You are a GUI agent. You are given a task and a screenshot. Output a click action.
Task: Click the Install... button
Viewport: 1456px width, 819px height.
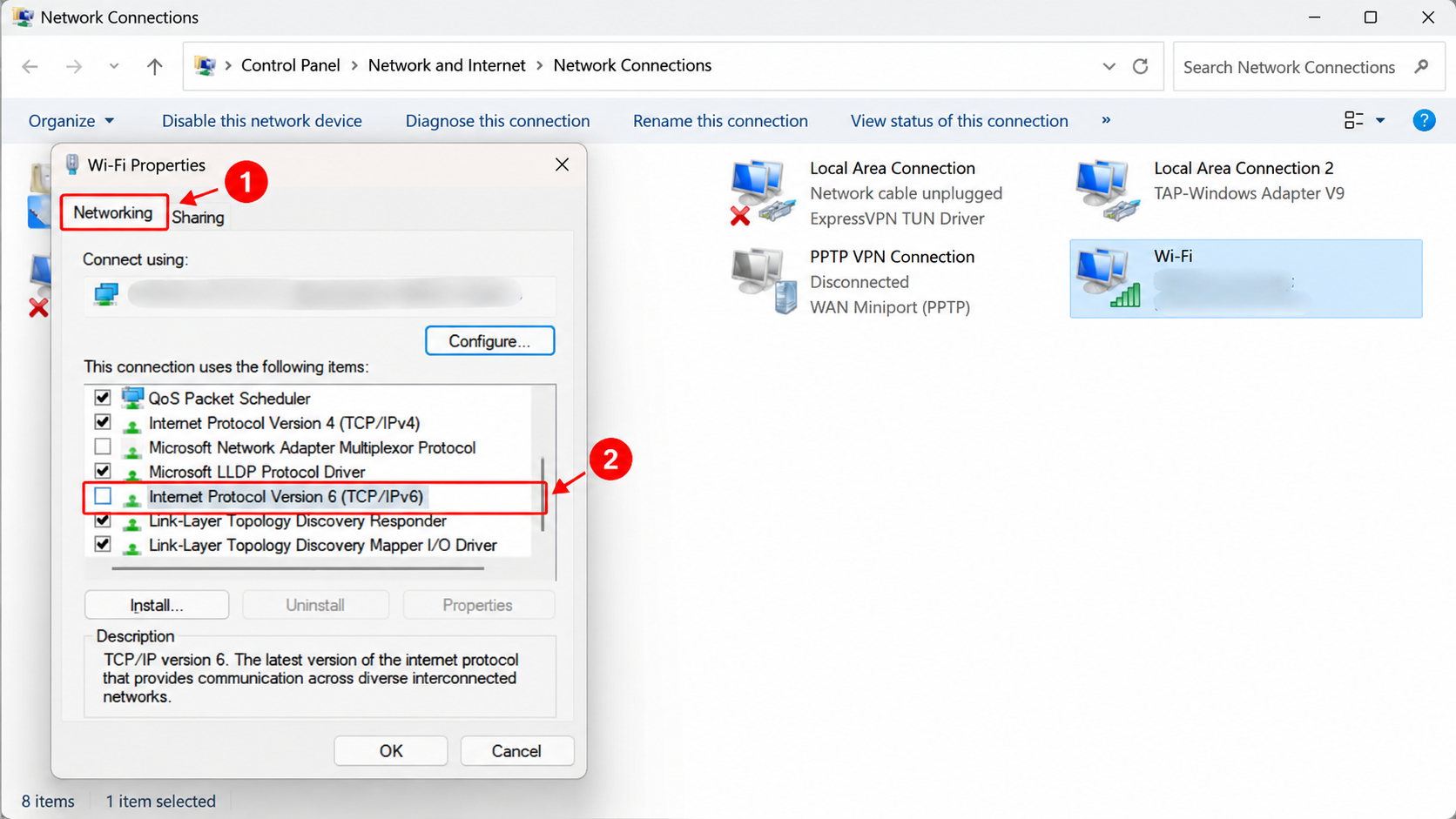click(x=157, y=605)
